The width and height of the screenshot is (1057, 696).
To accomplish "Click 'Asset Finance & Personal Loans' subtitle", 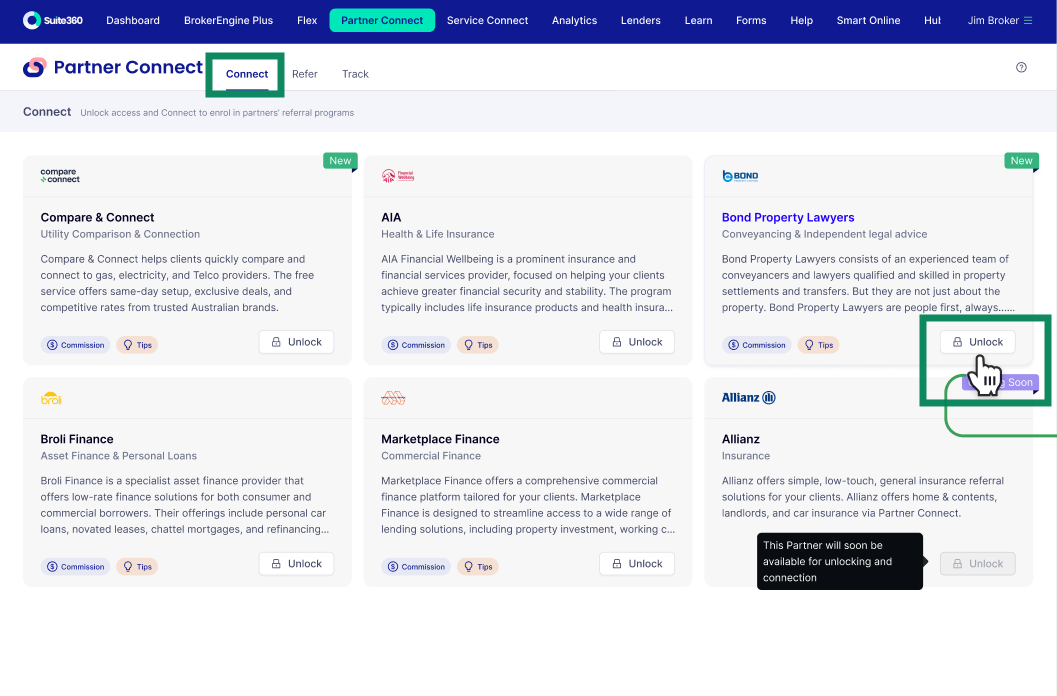I will 119,456.
